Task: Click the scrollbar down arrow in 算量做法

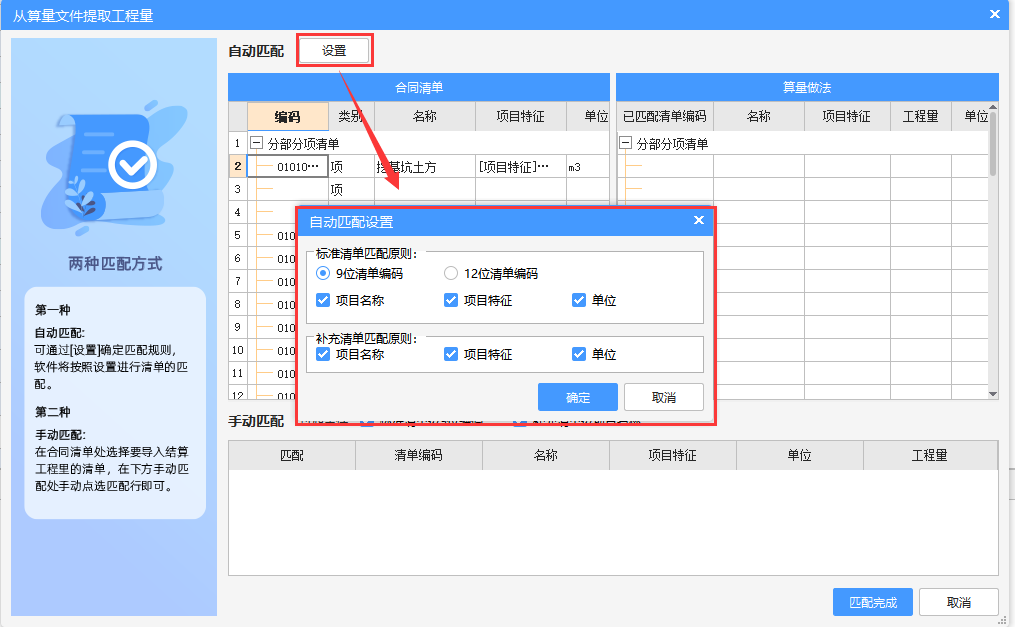Action: [x=992, y=394]
